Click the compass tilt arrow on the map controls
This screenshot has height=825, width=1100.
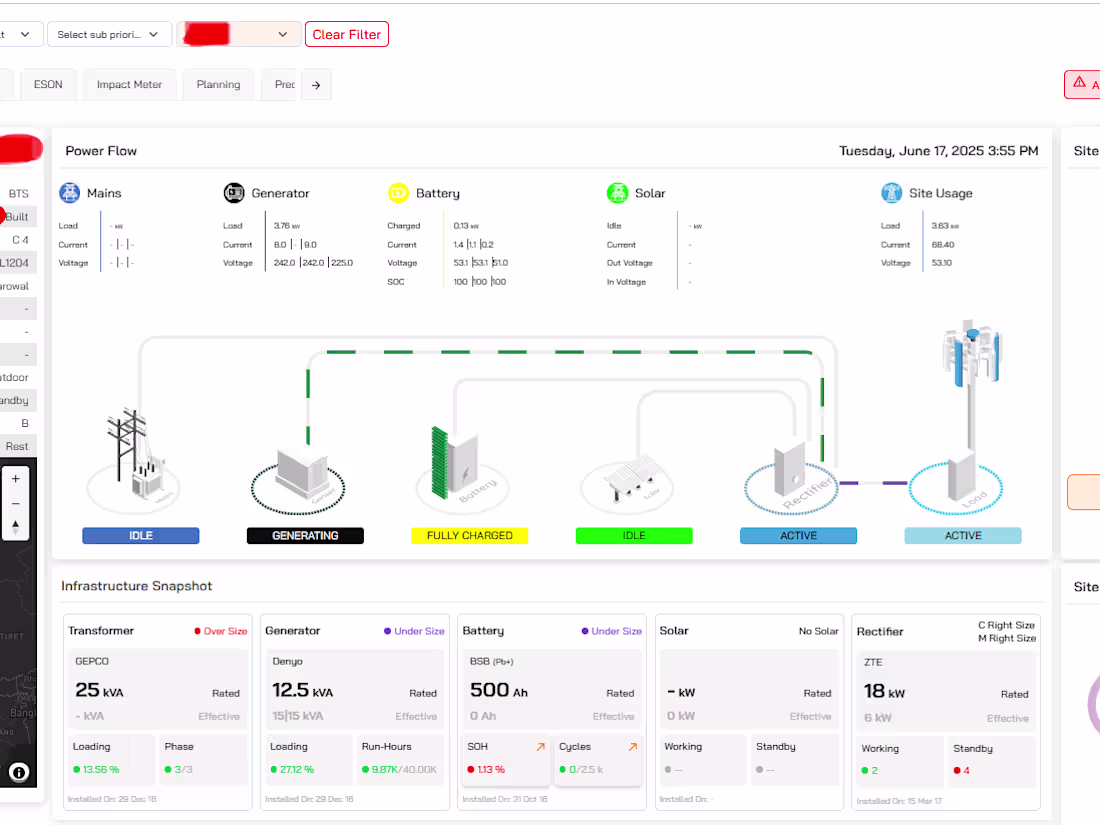coord(15,527)
